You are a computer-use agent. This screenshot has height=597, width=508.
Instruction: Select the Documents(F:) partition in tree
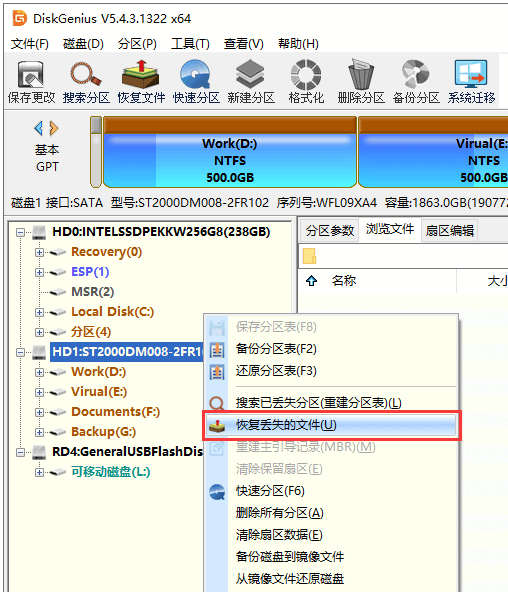115,412
